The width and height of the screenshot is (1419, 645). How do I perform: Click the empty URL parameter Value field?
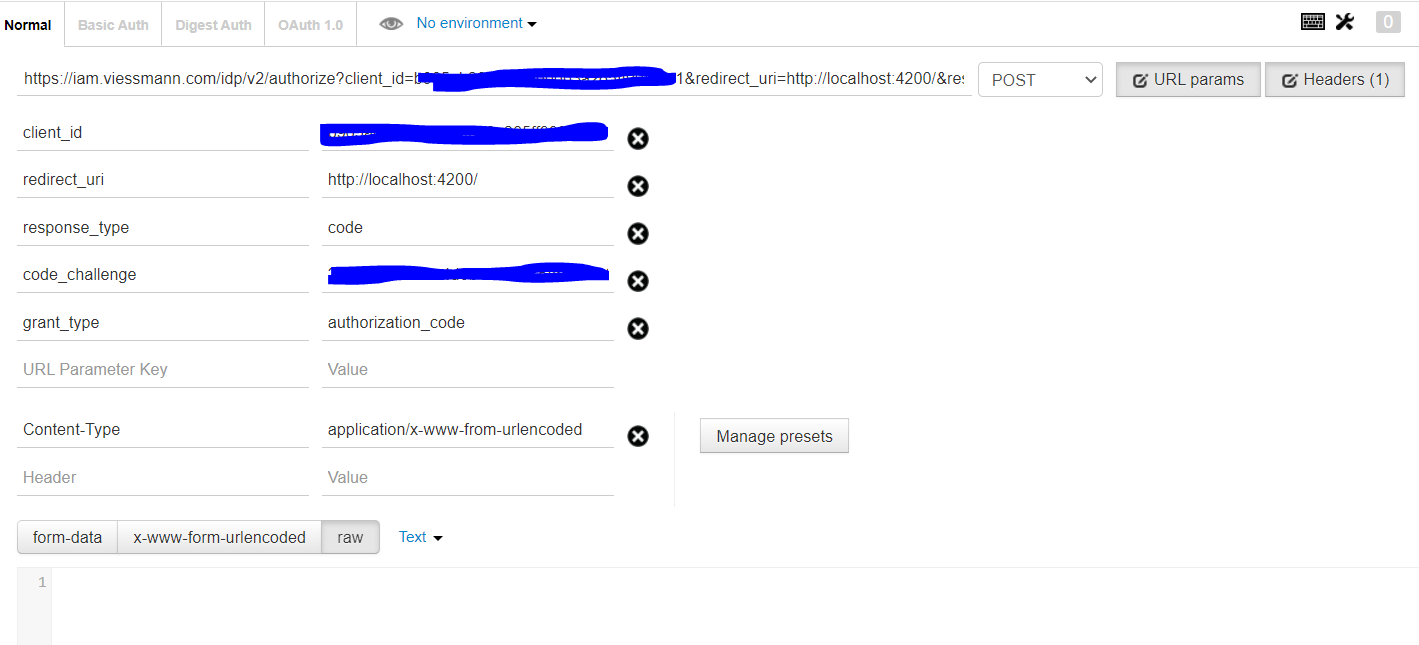pos(468,370)
